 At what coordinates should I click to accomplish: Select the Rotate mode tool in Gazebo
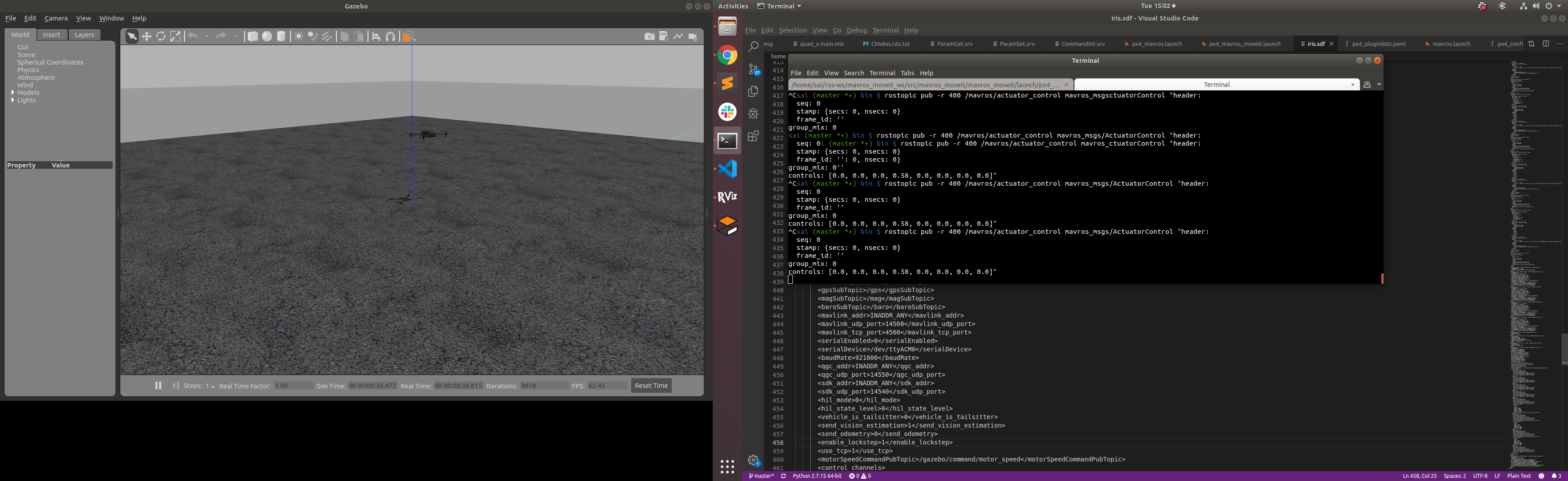(161, 36)
